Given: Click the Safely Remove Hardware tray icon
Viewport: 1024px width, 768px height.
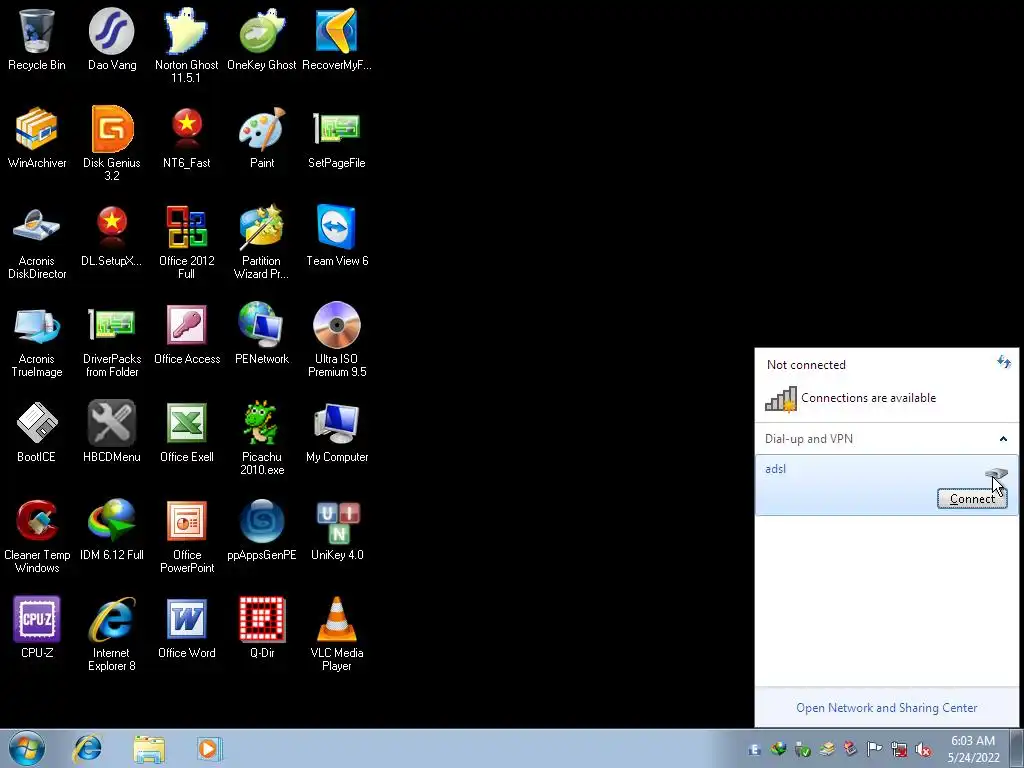Looking at the screenshot, I should [x=803, y=750].
